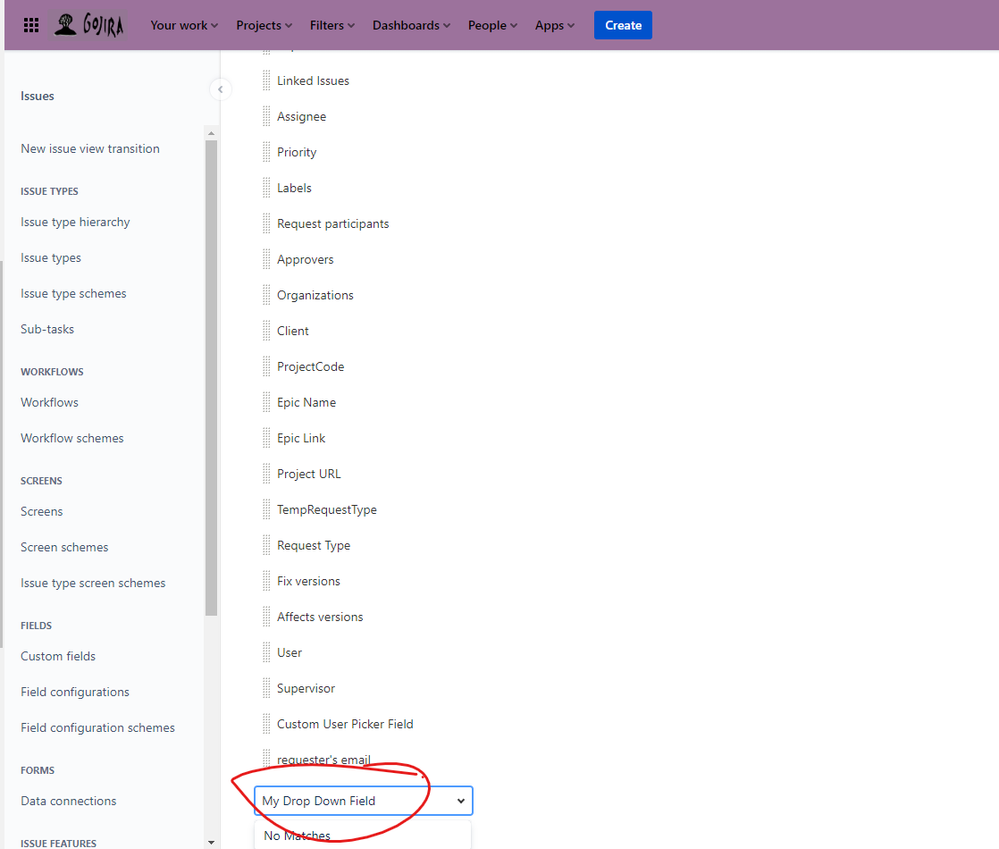This screenshot has height=849, width=999.
Task: Grab the drag handle next to Labels
Action: click(x=266, y=188)
